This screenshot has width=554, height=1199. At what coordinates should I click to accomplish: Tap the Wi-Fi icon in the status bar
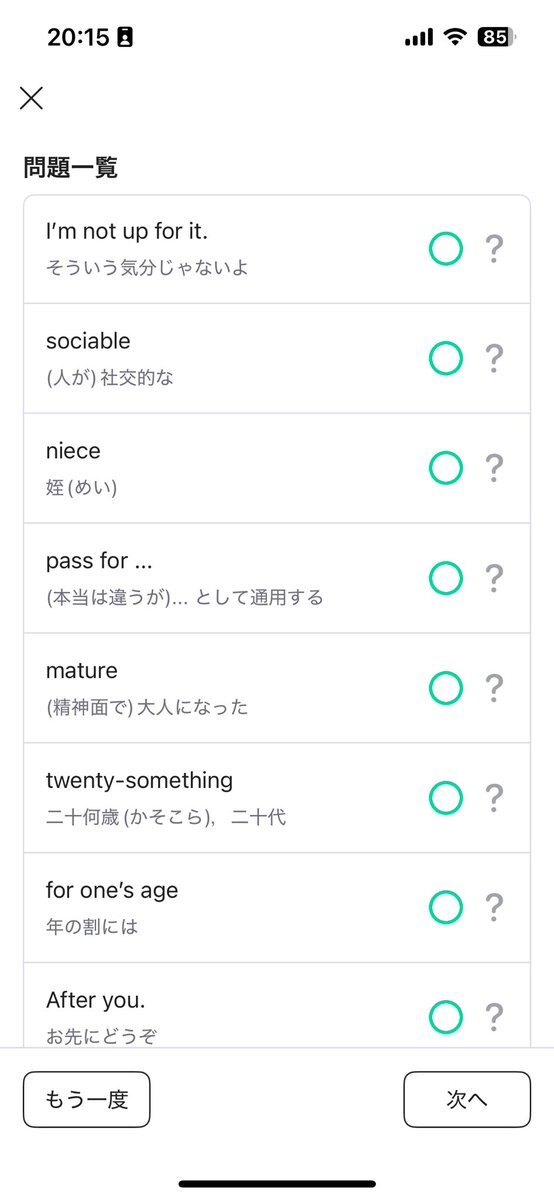(x=457, y=37)
